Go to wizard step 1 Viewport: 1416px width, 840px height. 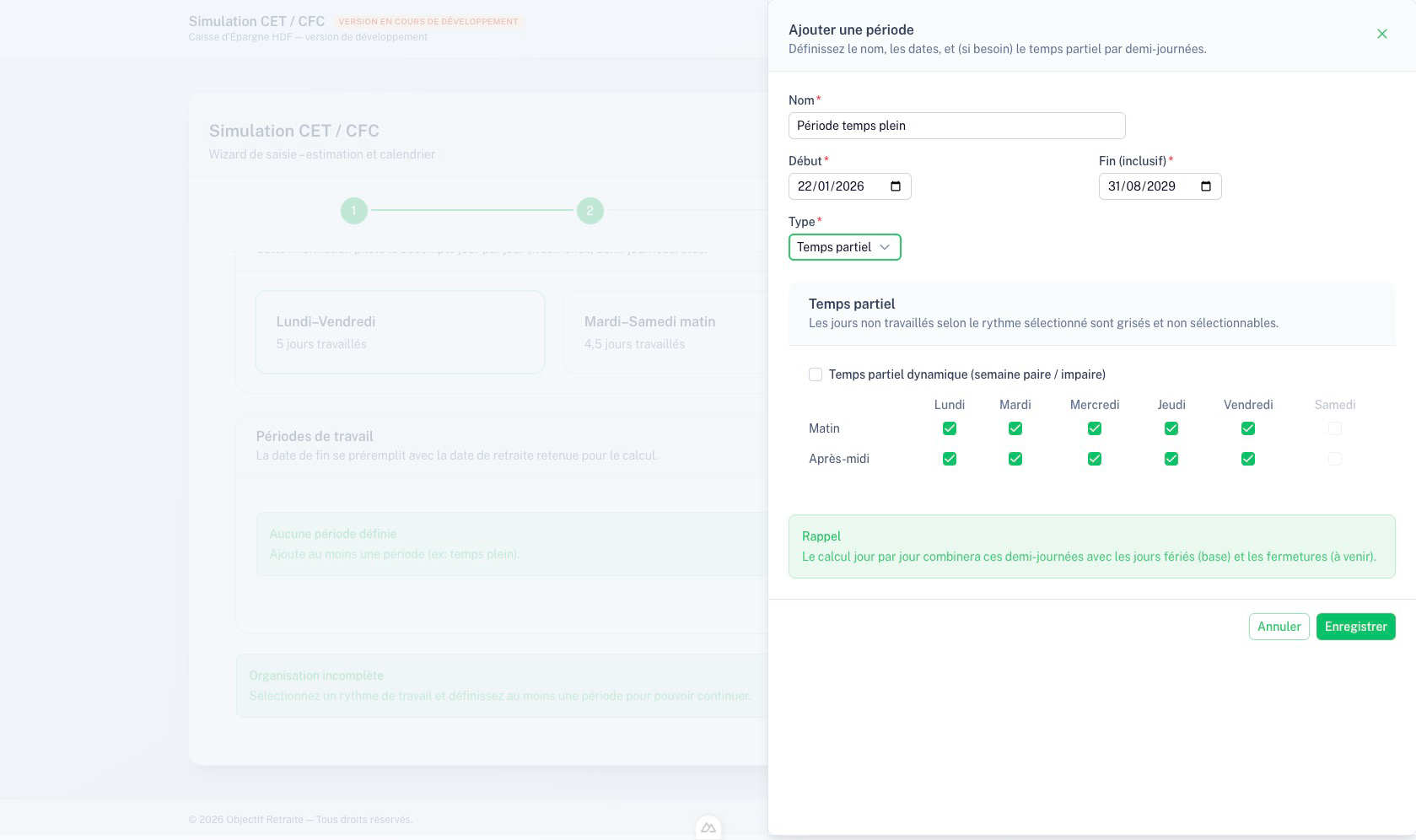(354, 210)
